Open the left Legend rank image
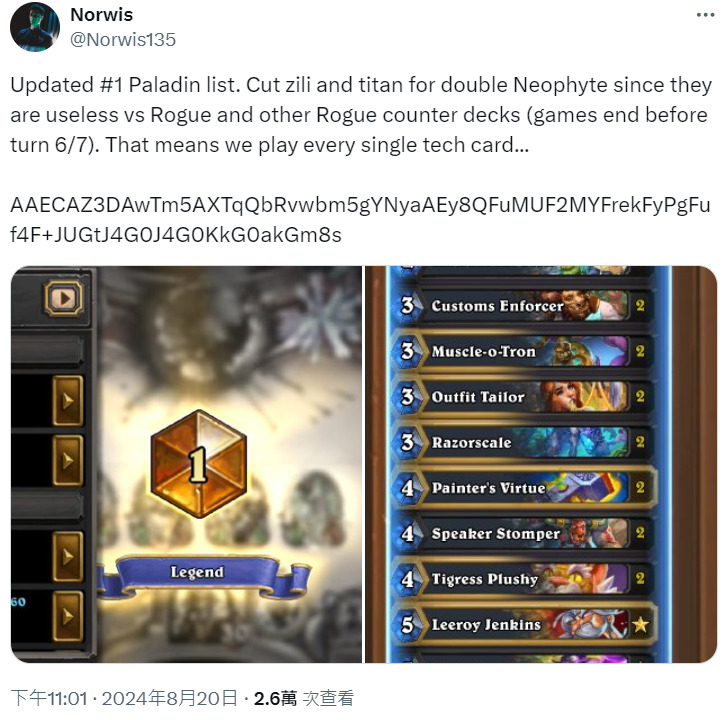Viewport: 723px width, 720px height. [x=186, y=464]
